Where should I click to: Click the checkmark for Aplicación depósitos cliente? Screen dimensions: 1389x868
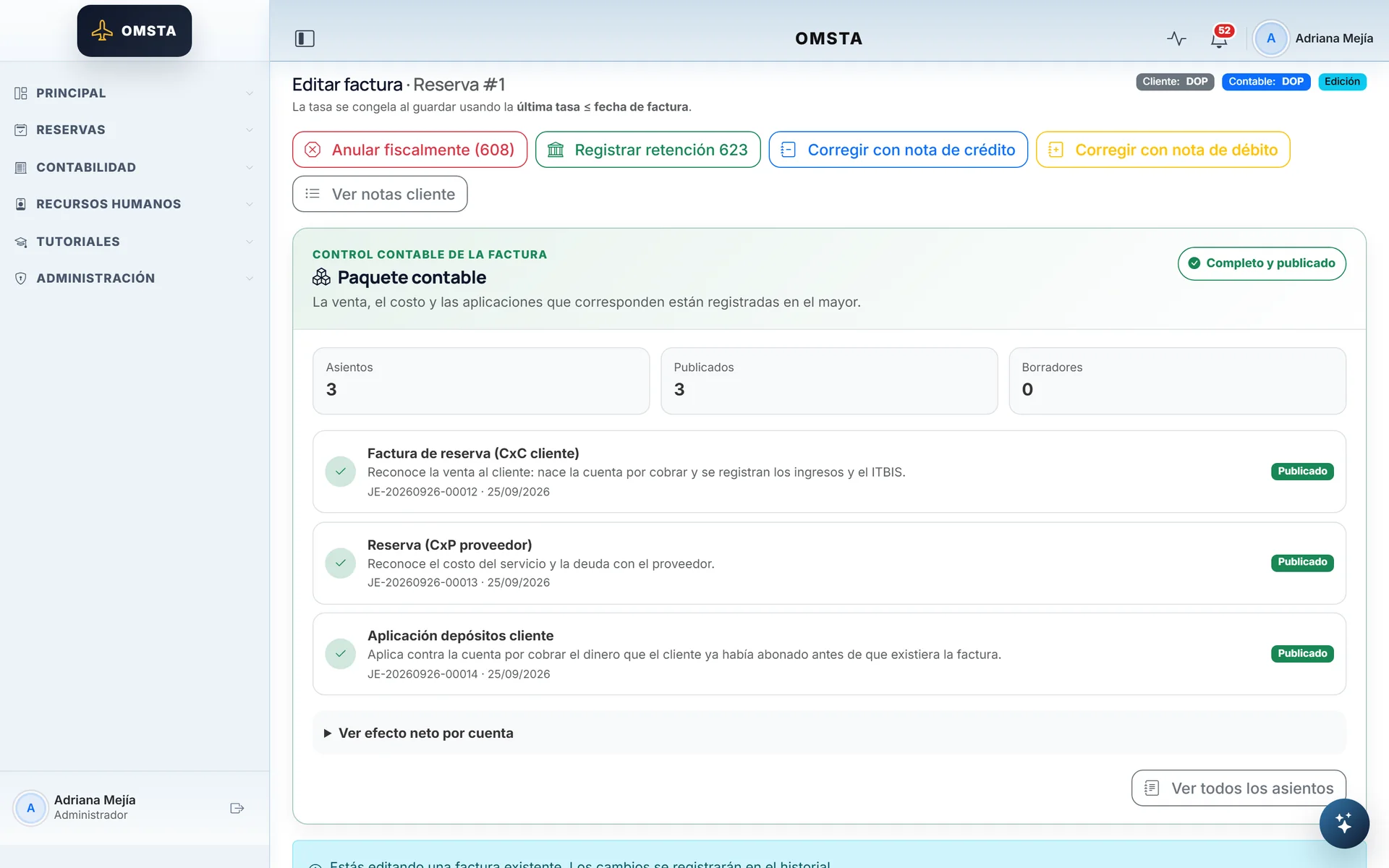pos(340,654)
